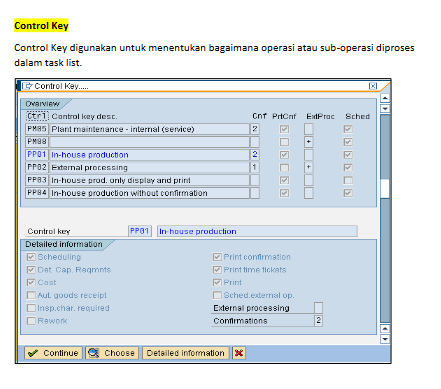Toggle Sched checkbox for PP04 row

click(348, 193)
